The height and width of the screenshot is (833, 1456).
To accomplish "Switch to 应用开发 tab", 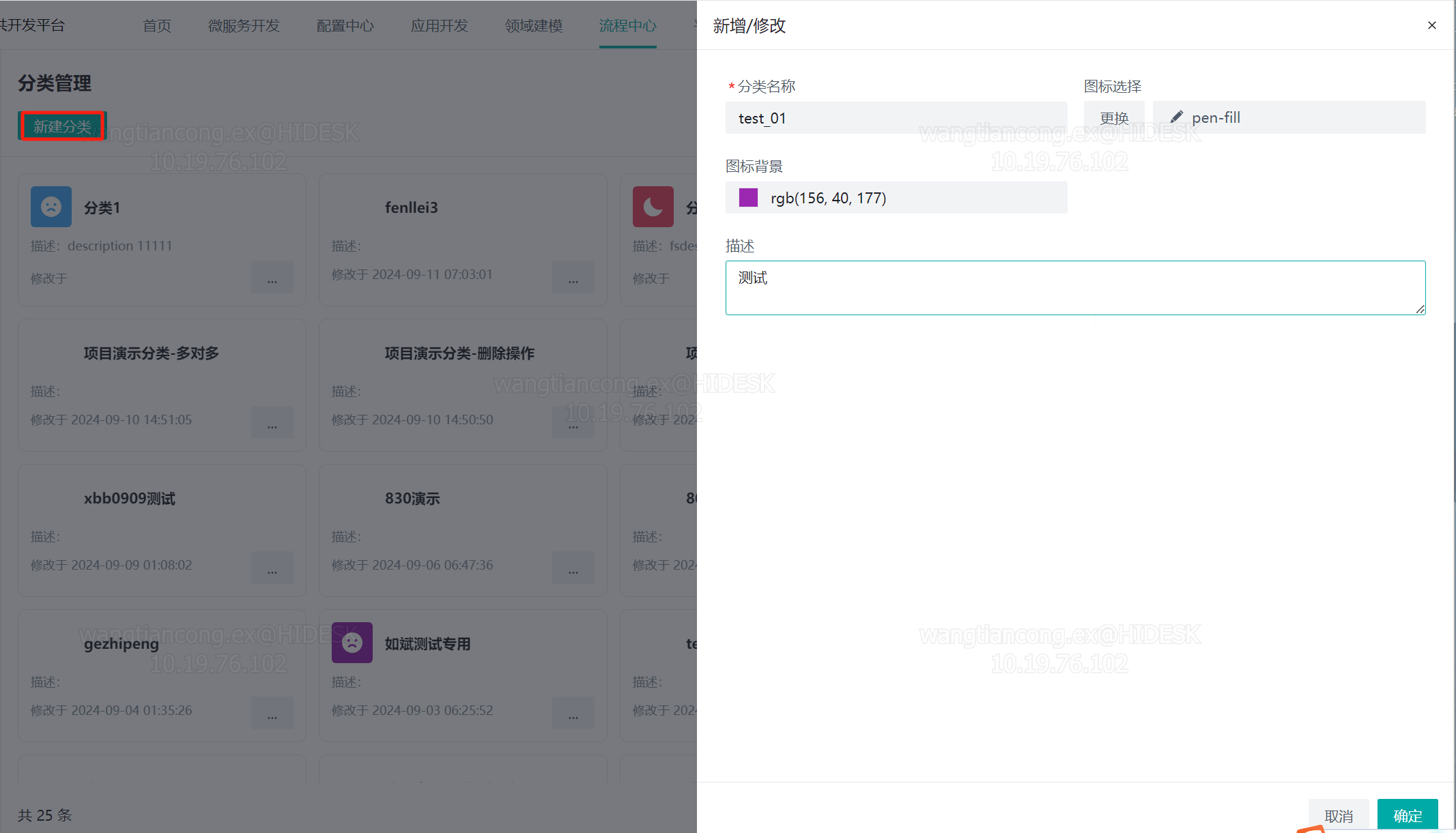I will pyautogui.click(x=440, y=26).
